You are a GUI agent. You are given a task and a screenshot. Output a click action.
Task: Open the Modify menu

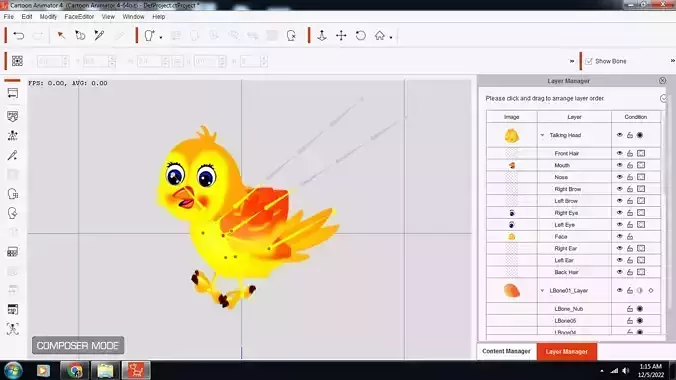[48, 17]
